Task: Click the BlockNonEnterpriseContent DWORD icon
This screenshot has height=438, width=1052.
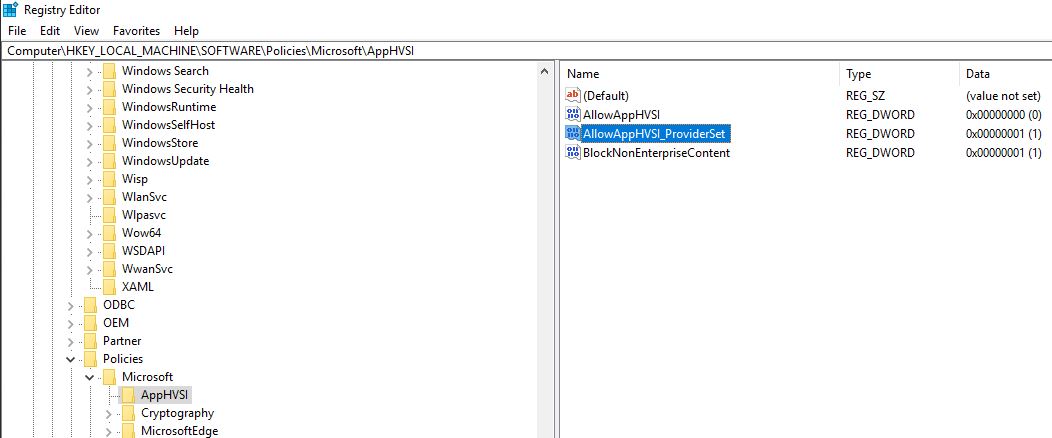Action: [x=572, y=153]
